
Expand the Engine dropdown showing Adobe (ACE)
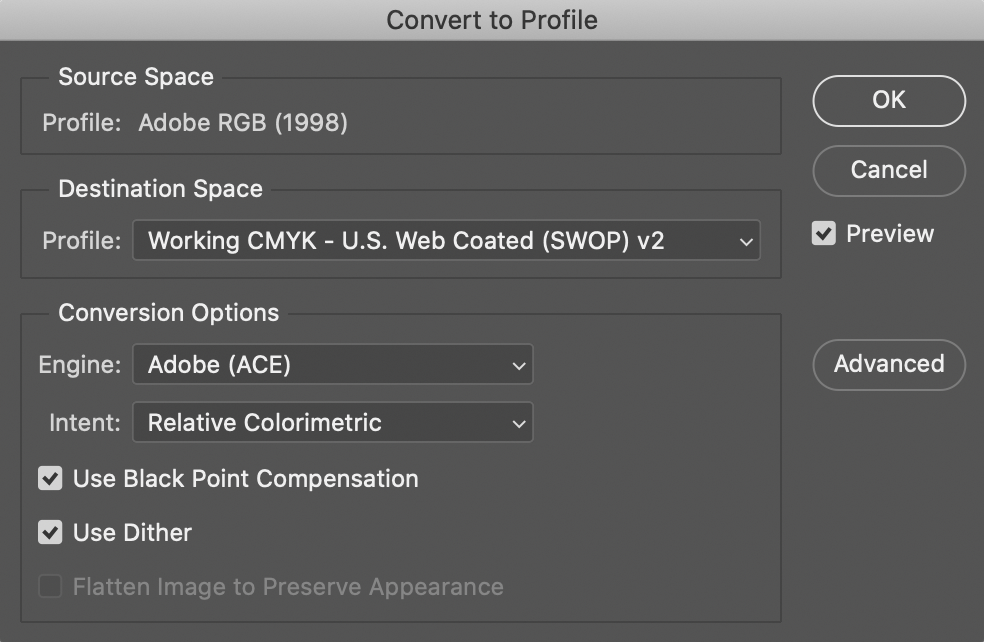[332, 365]
